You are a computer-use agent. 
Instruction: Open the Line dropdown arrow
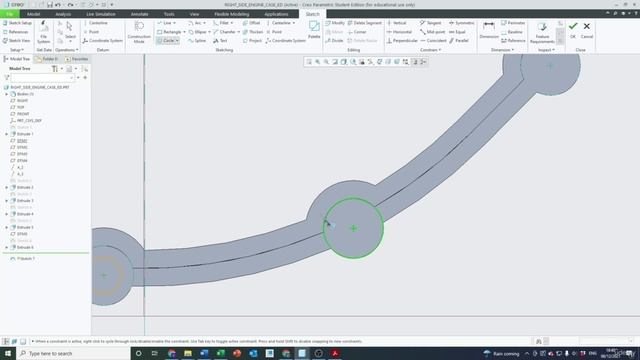(x=175, y=23)
